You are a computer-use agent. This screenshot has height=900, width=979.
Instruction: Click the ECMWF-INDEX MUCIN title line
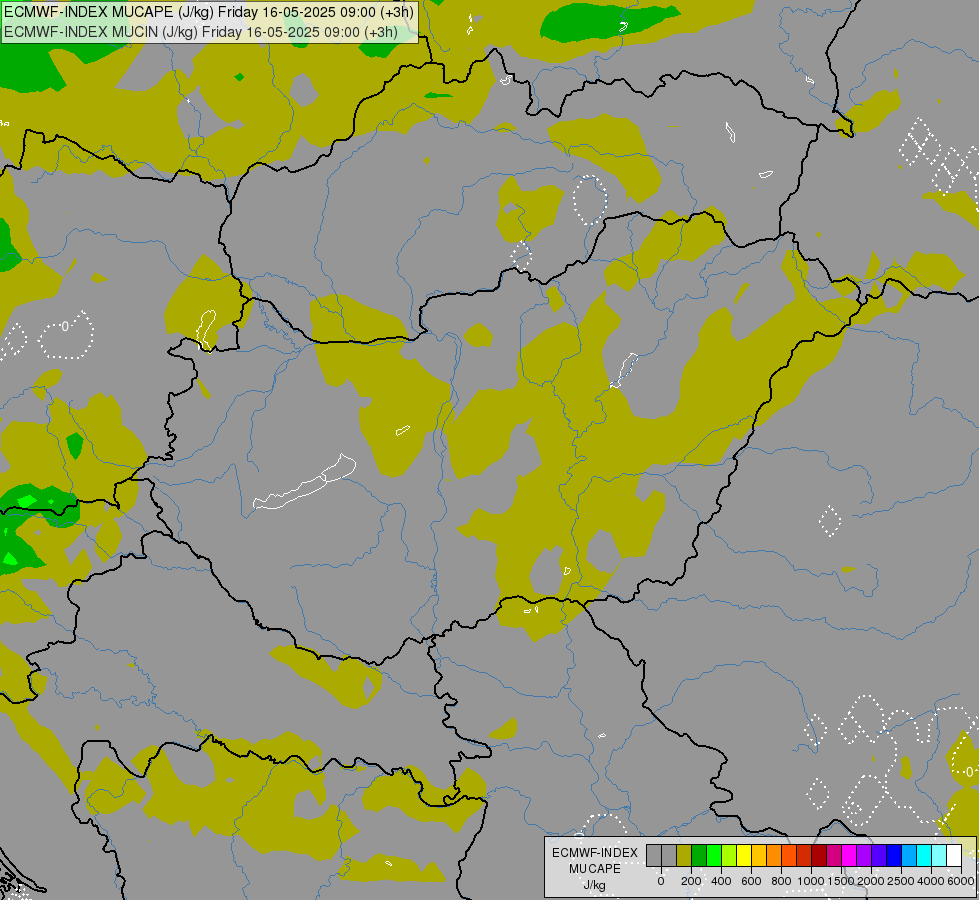click(x=201, y=32)
